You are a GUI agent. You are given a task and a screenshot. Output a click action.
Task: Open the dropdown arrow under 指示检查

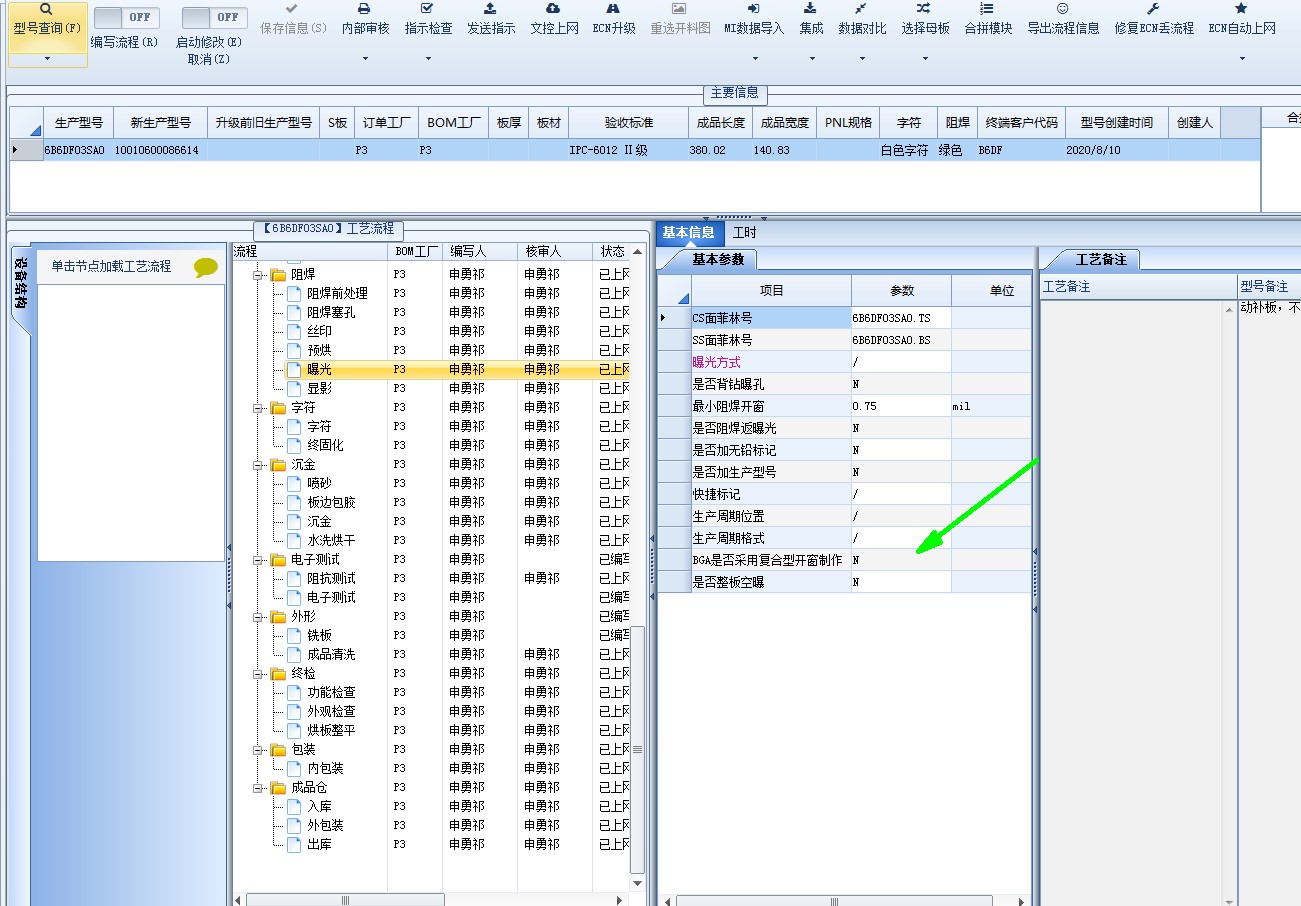point(428,59)
